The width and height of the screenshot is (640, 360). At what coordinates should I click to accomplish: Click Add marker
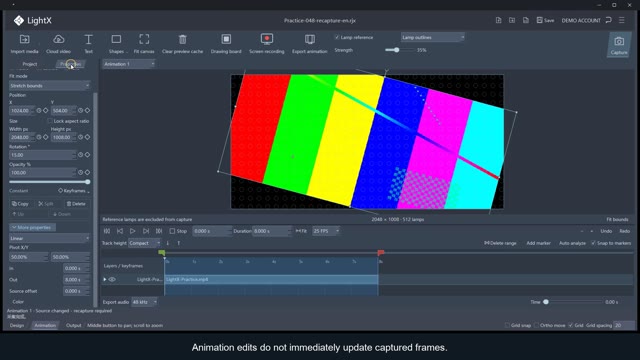[538, 243]
